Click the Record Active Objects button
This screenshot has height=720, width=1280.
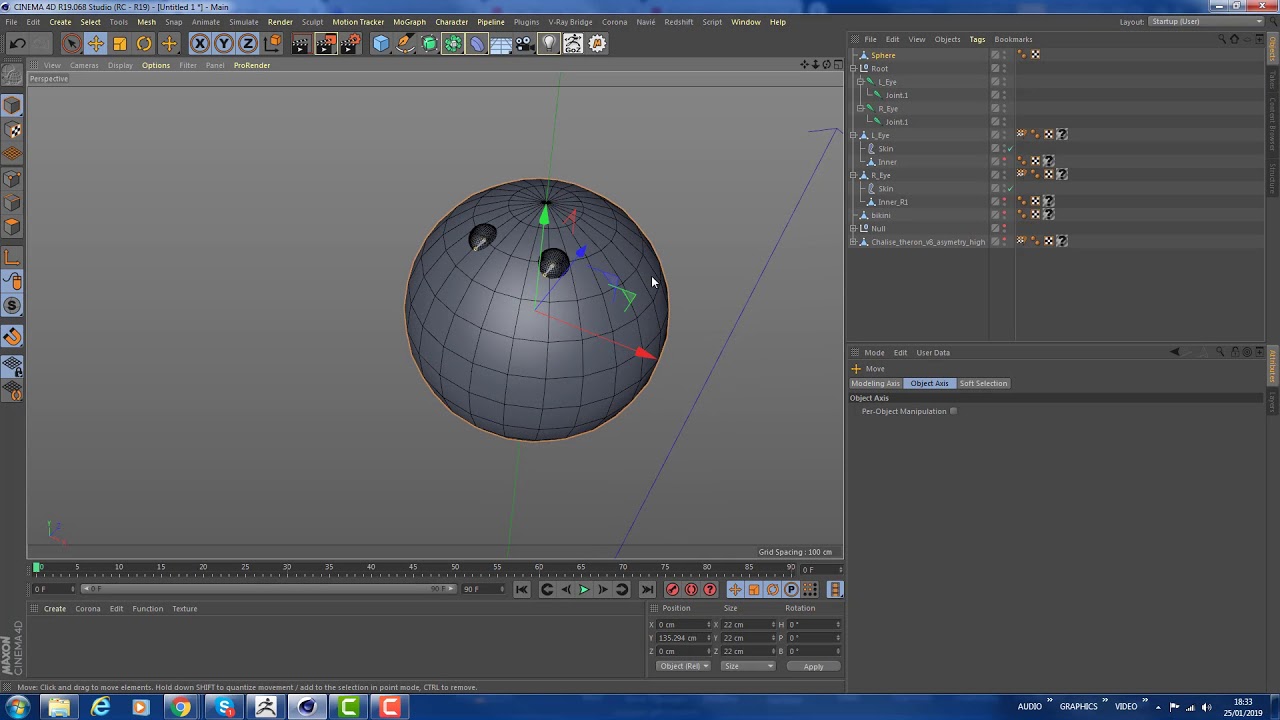click(672, 590)
